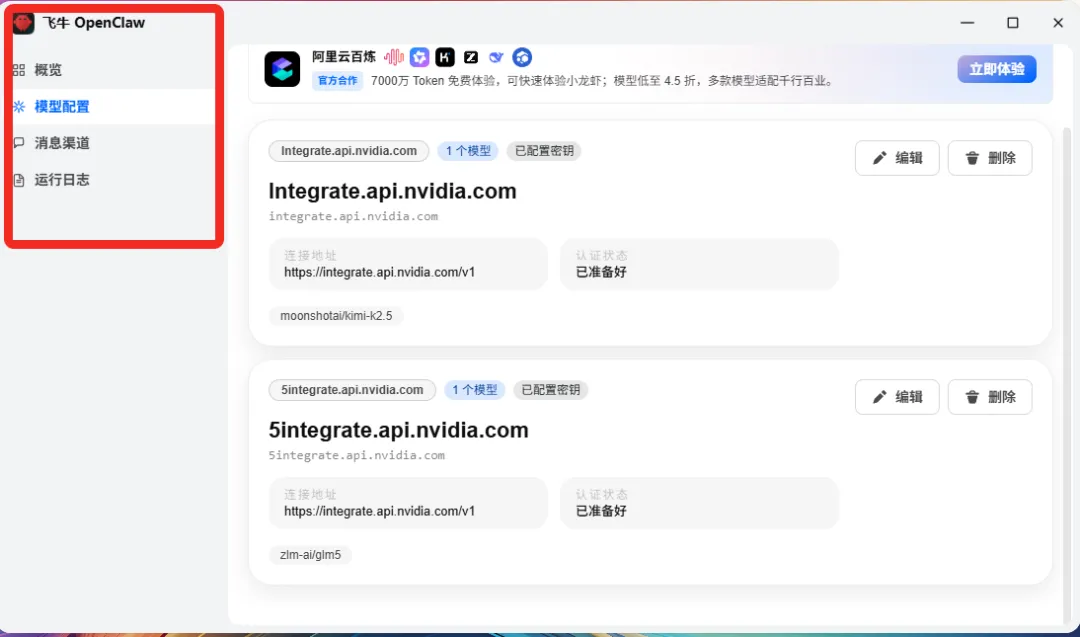This screenshot has height=637, width=1080.
Task: Click 已准备好 status in 5integrate card
Action: pos(601,511)
